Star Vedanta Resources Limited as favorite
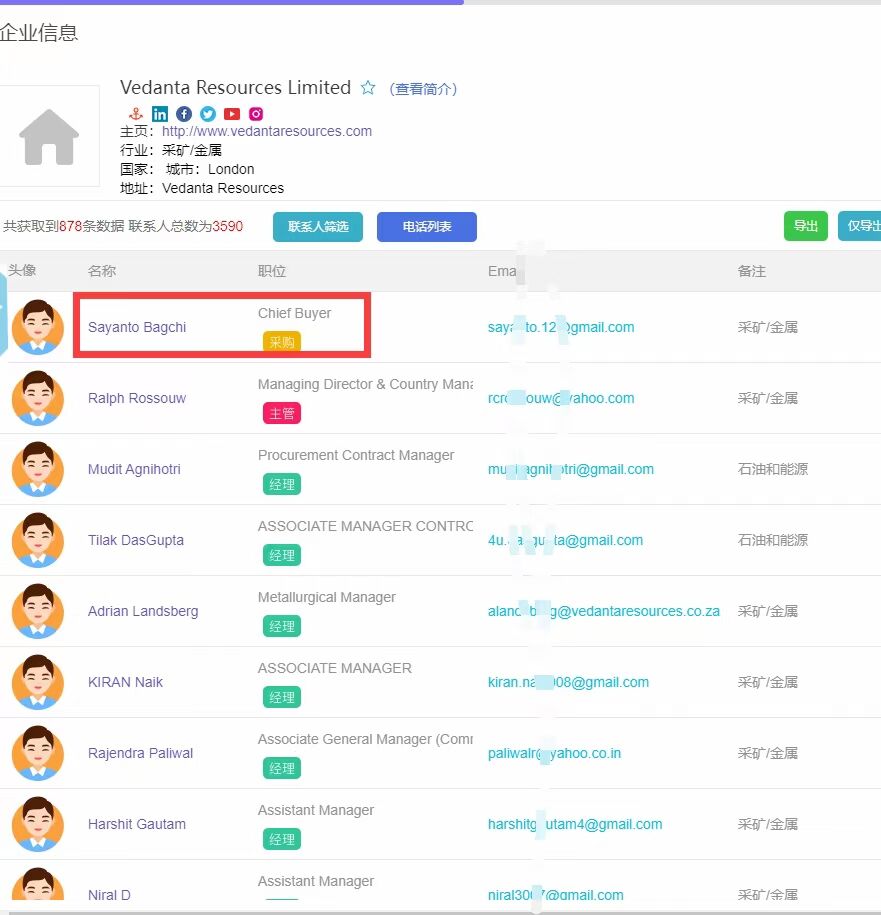Image resolution: width=881 pixels, height=915 pixels. coord(368,88)
